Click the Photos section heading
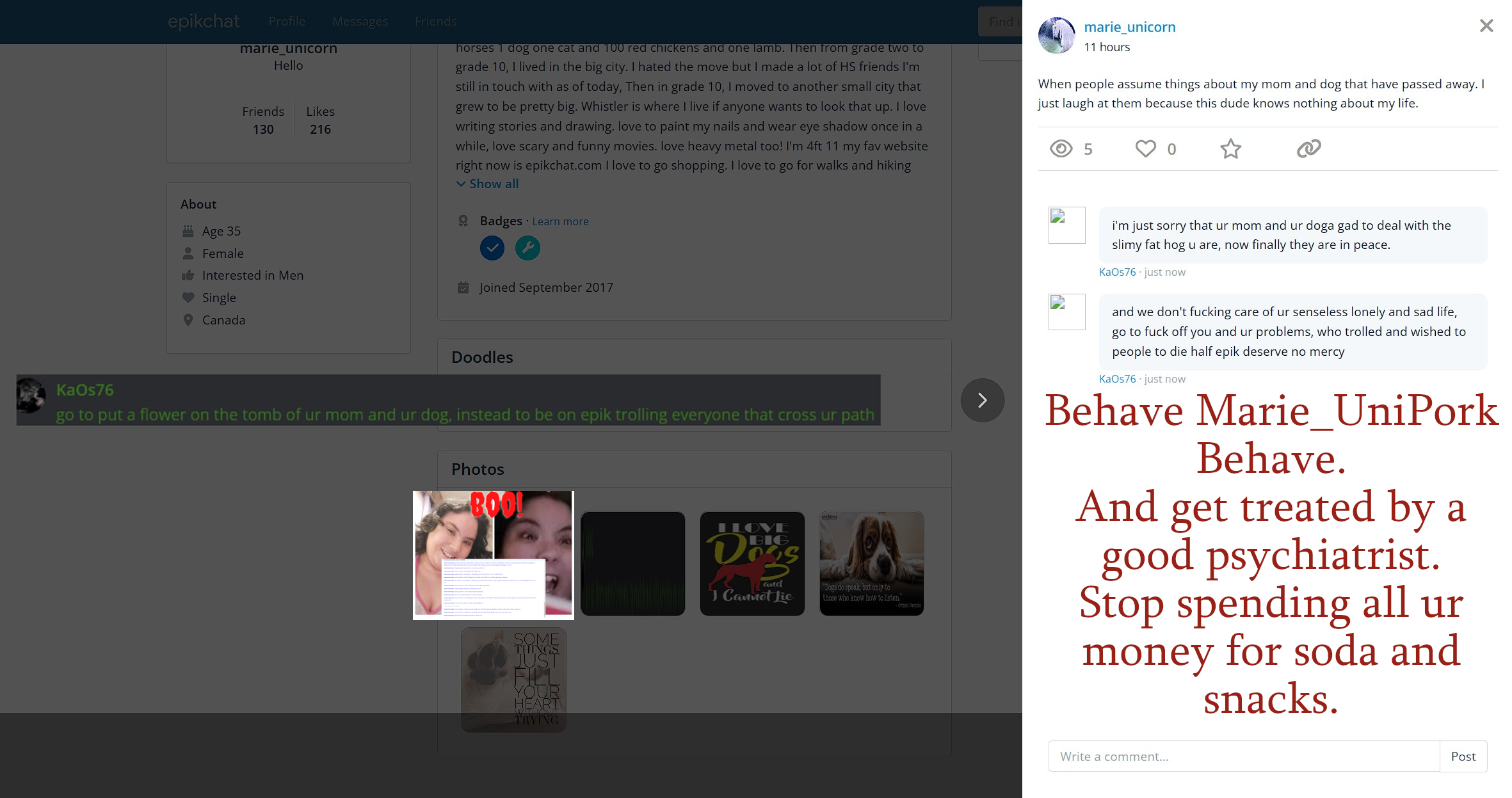1512x798 pixels. [478, 469]
